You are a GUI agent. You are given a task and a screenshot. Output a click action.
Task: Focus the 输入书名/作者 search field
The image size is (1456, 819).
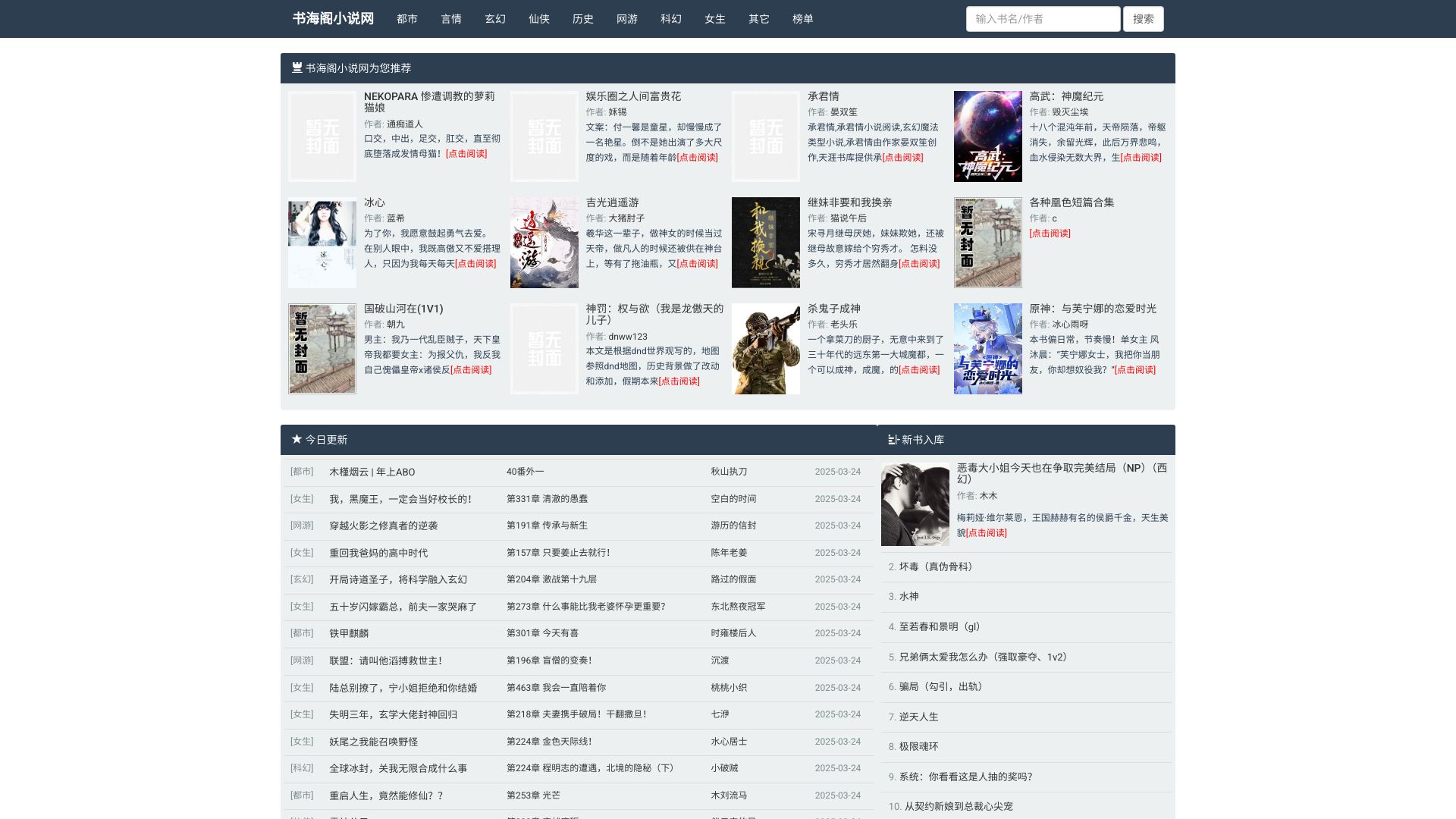pos(1043,19)
